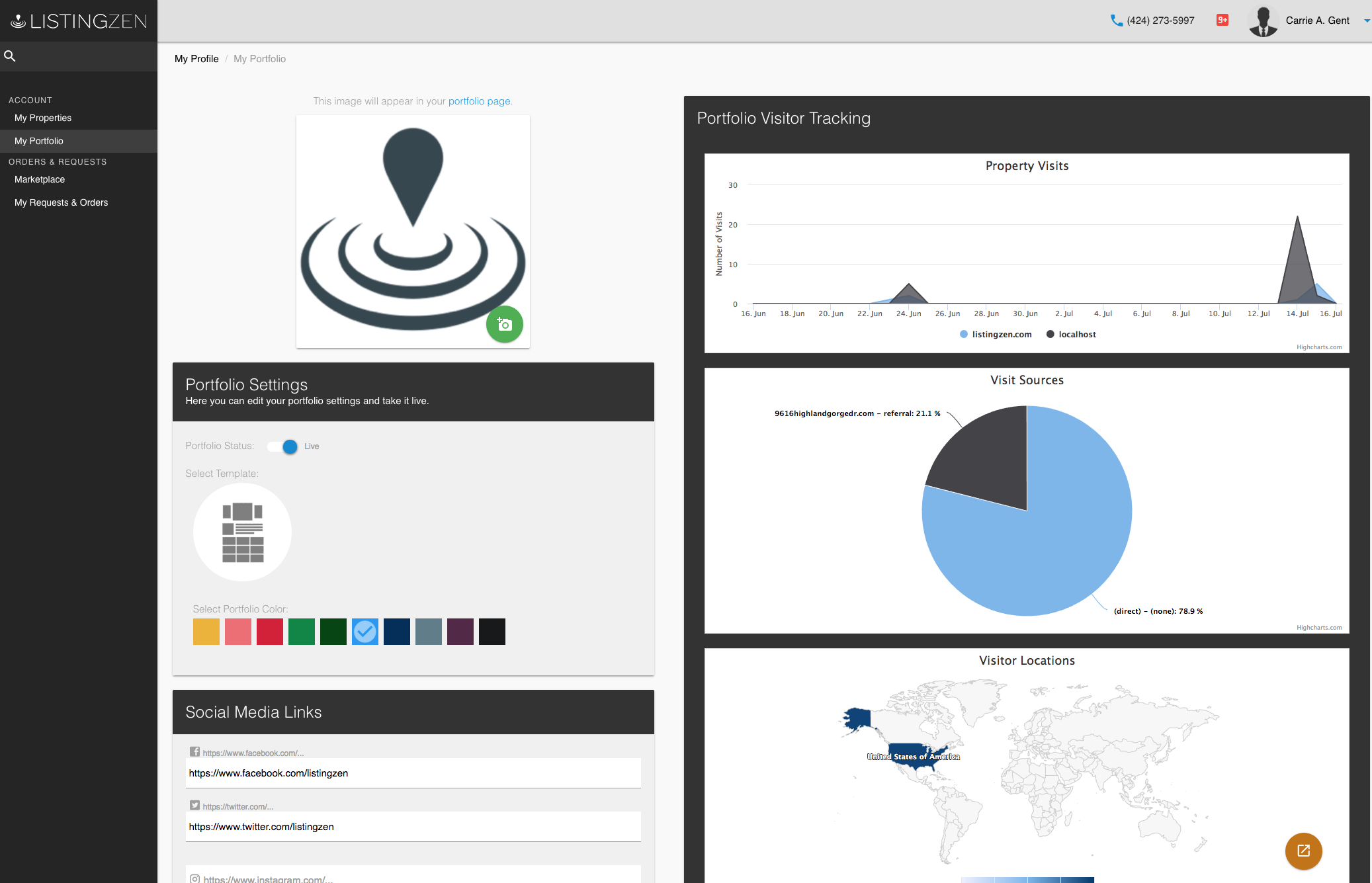
Task: Toggle the Portfolio Status Live switch
Action: 284,446
